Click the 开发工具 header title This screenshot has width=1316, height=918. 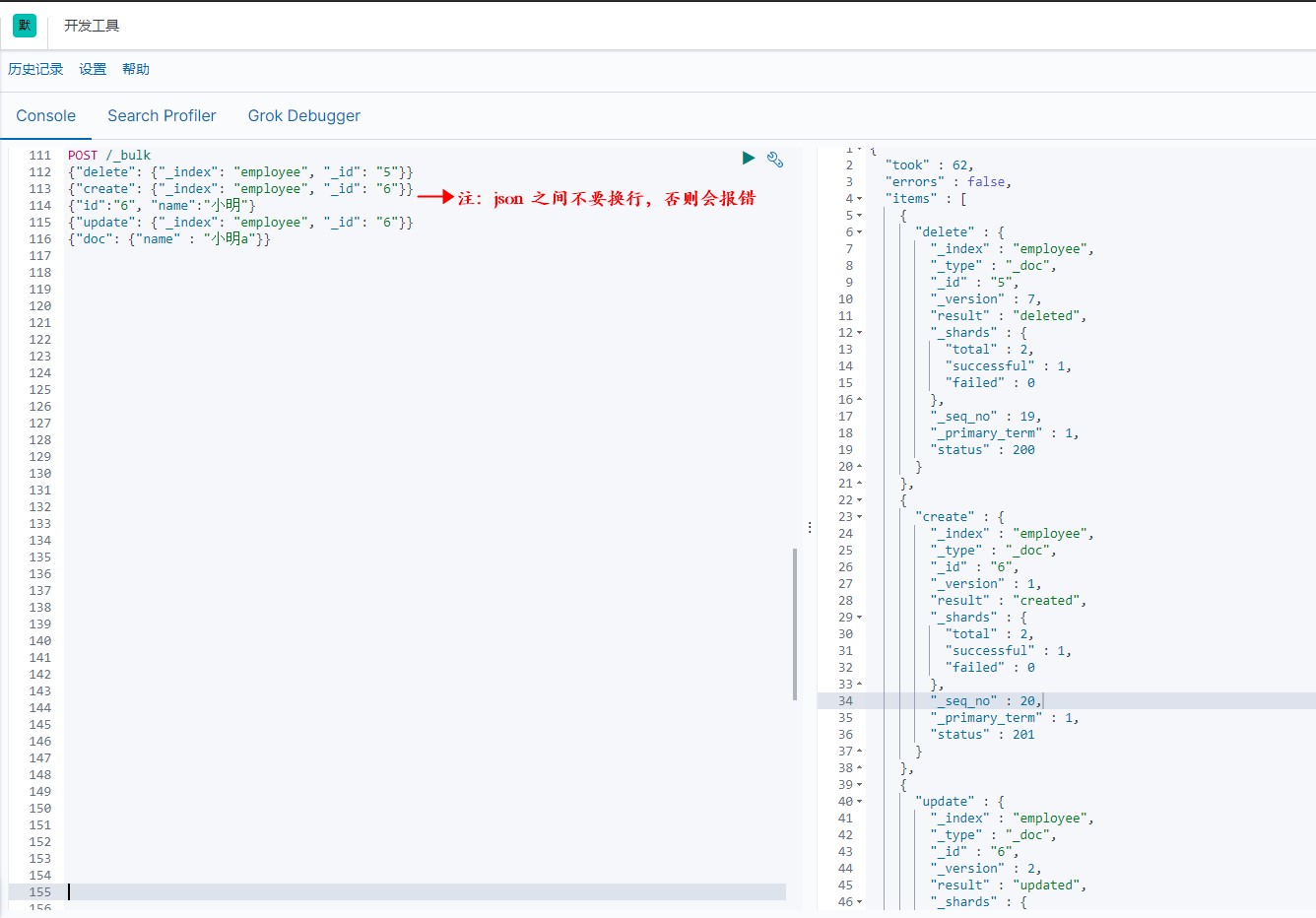(x=92, y=26)
